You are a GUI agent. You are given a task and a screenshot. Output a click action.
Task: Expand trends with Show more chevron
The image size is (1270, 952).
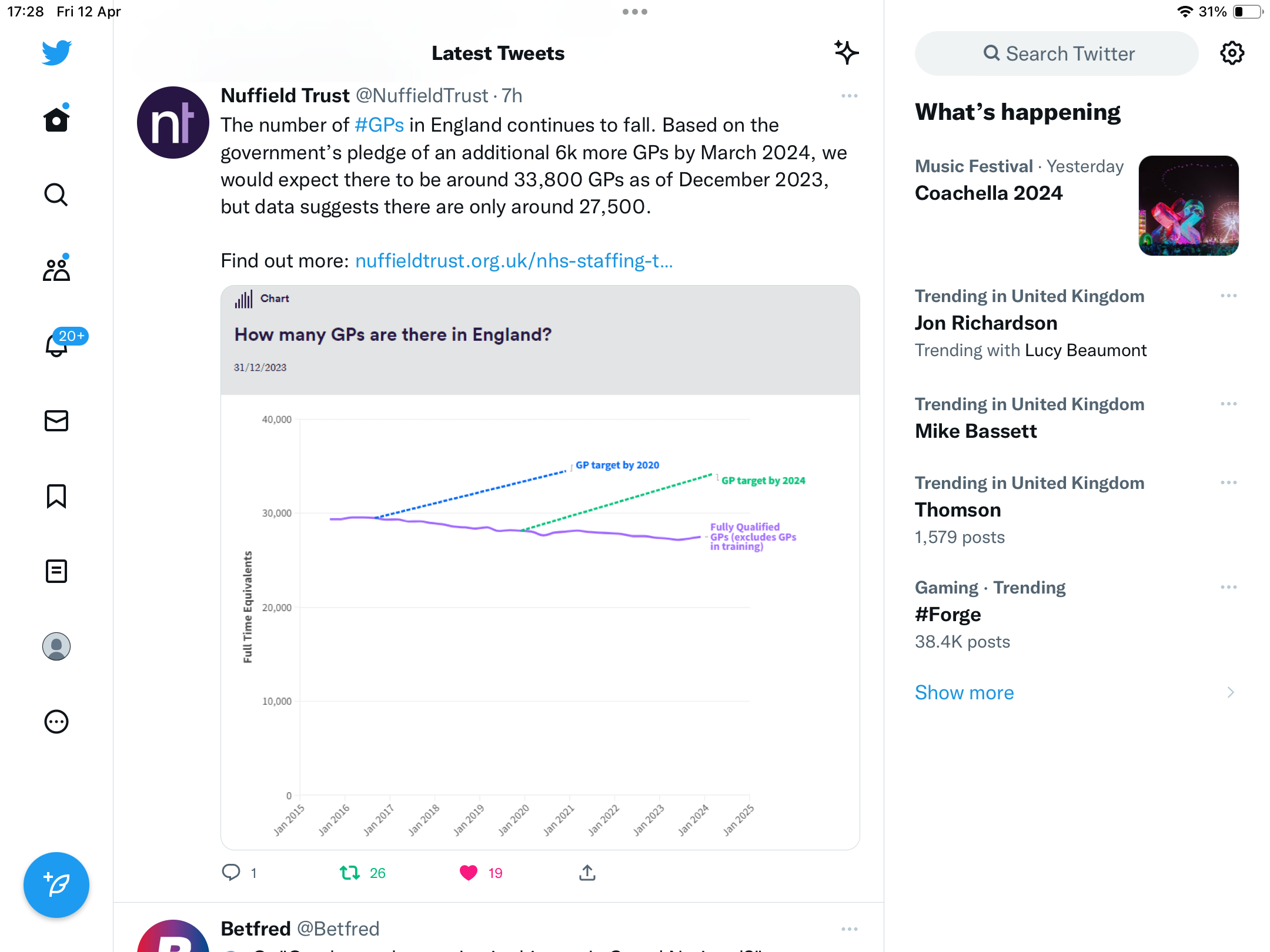point(1231,692)
